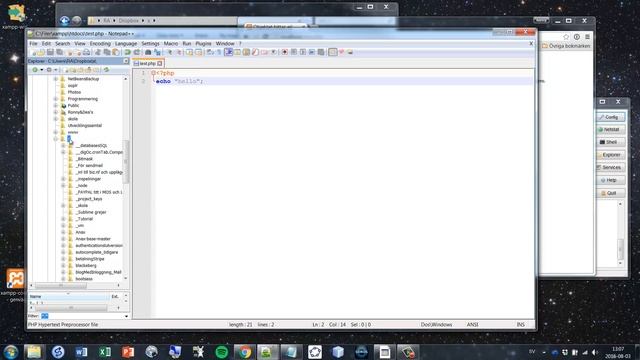
Task: Click Shell button in XAMPP window
Action: pyautogui.click(x=611, y=142)
